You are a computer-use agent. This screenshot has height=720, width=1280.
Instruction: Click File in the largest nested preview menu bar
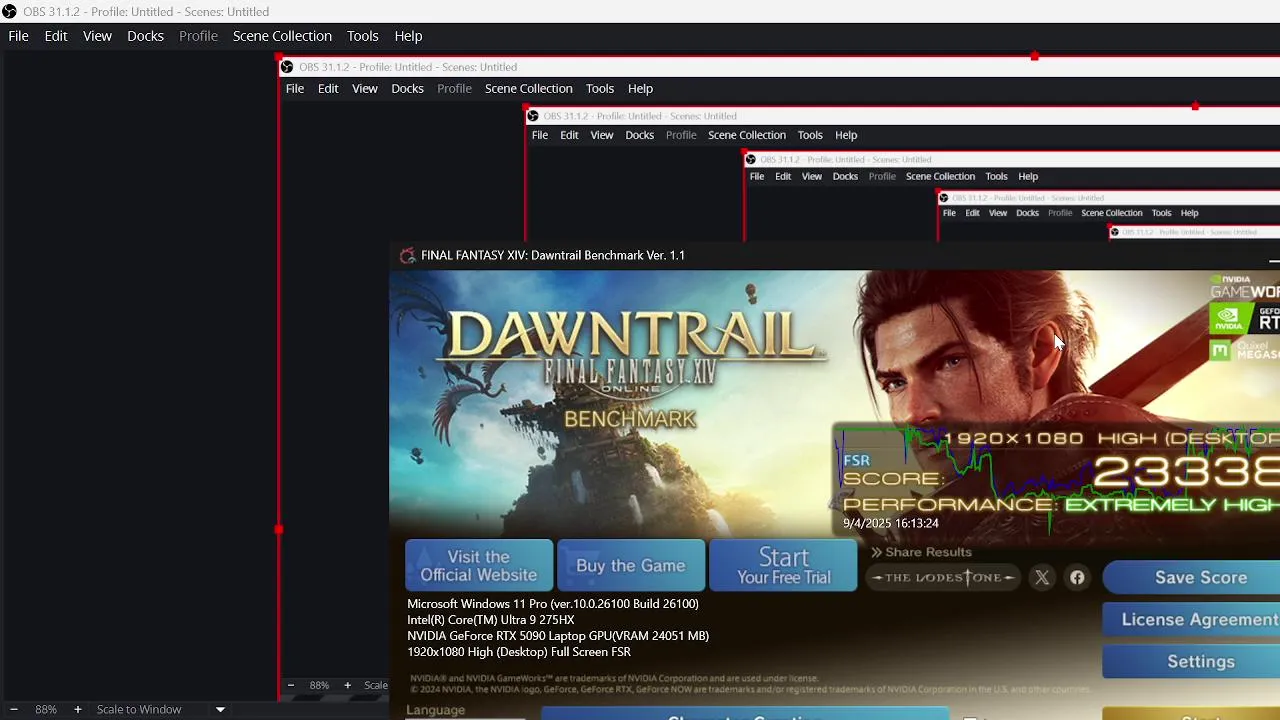(295, 88)
